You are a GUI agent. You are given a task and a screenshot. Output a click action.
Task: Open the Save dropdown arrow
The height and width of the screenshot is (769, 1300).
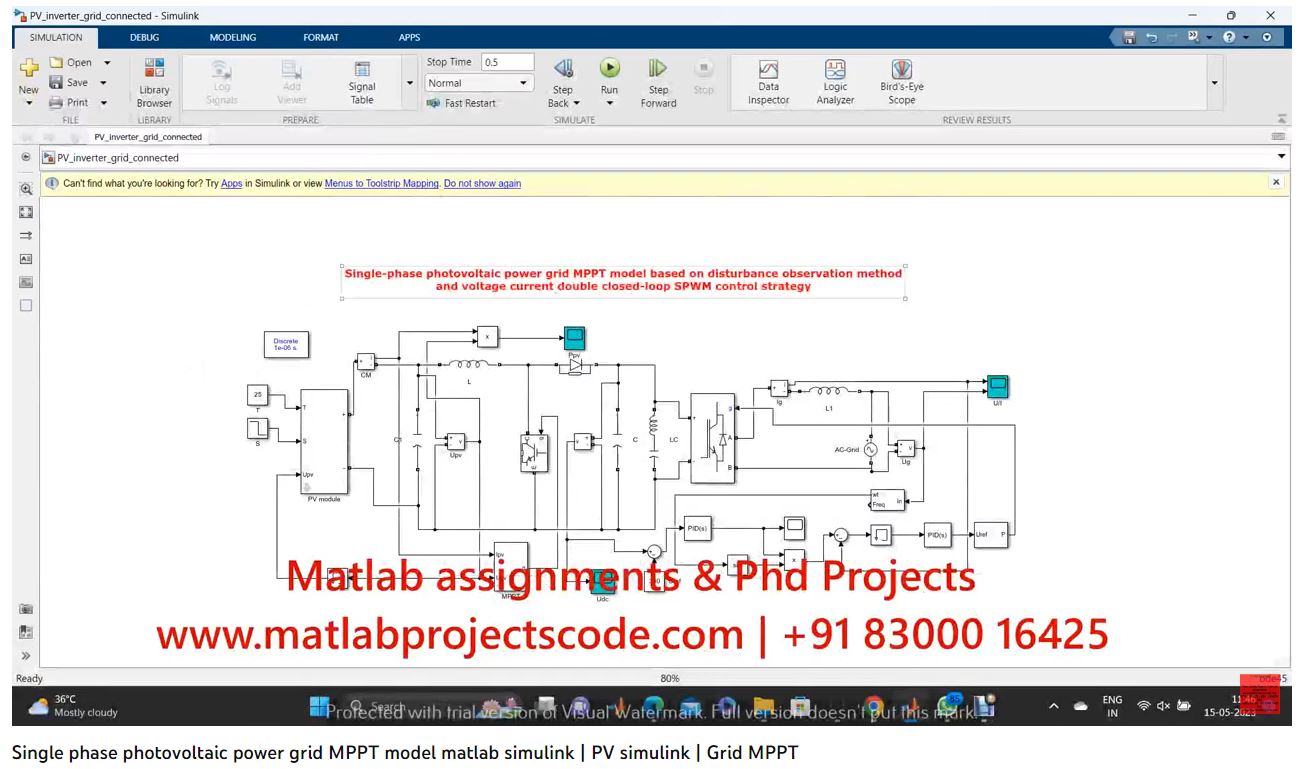pyautogui.click(x=102, y=83)
